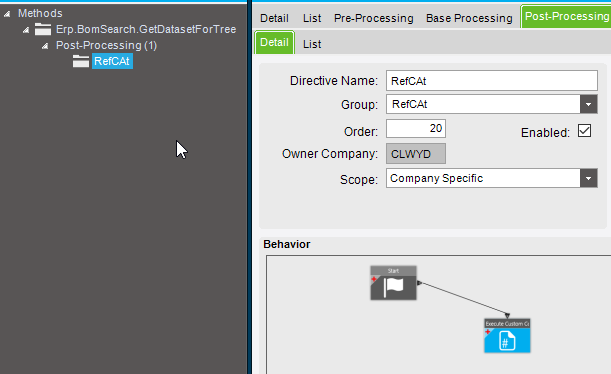Click the connector line between workflow nodes
The height and width of the screenshot is (374, 611).
click(x=464, y=298)
